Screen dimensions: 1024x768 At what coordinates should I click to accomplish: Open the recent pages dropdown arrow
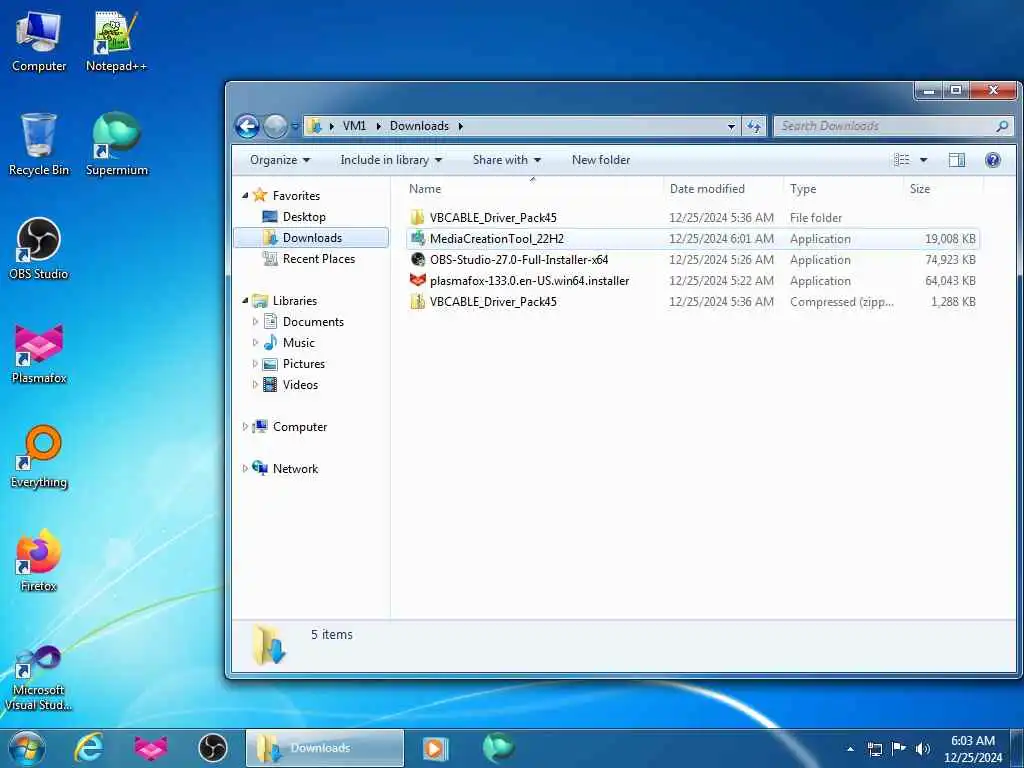click(295, 126)
